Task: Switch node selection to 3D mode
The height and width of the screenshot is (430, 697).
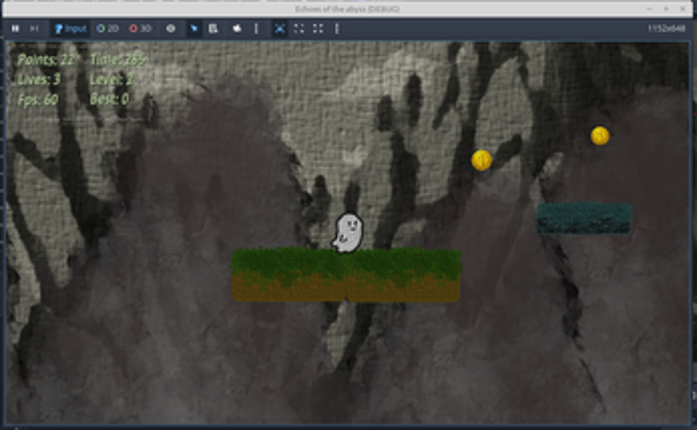Action: coord(140,29)
